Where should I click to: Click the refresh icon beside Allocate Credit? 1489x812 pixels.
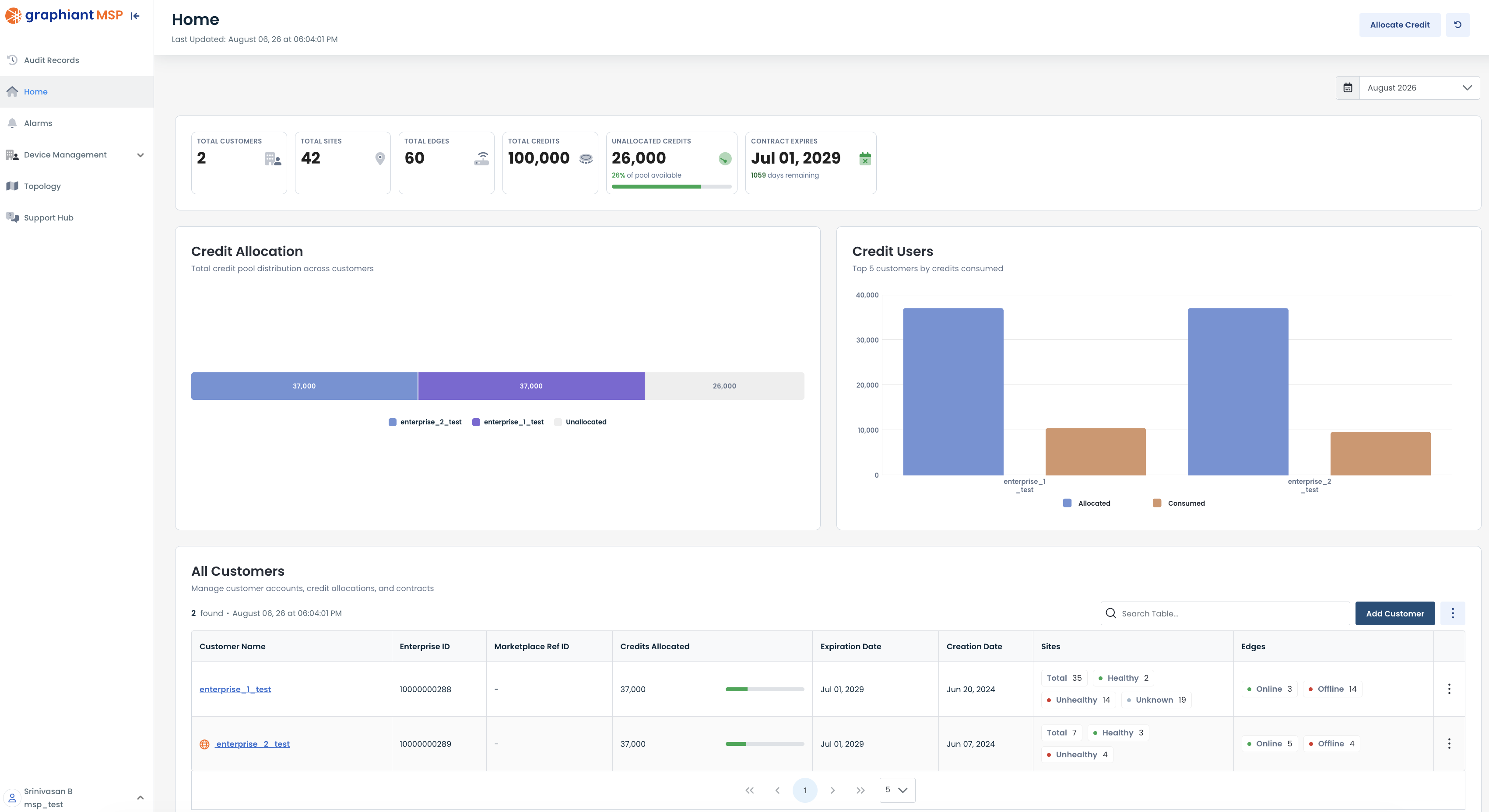click(1457, 25)
